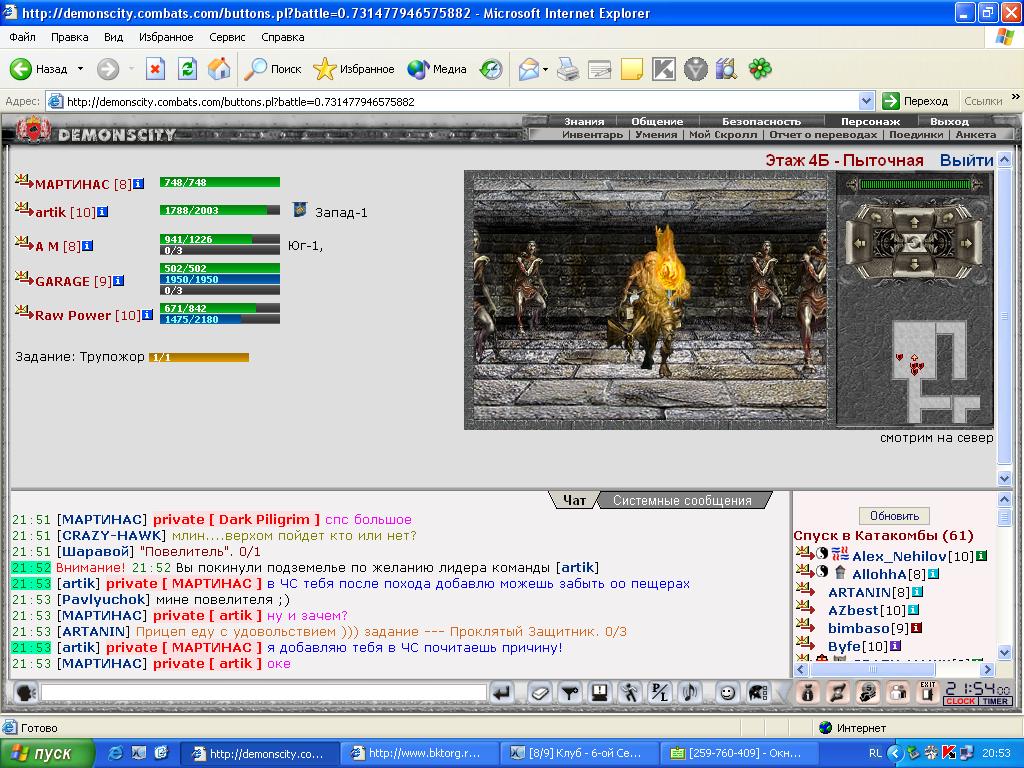
Task: Click the EXIT door icon in the bottom bar
Action: pos(928,692)
